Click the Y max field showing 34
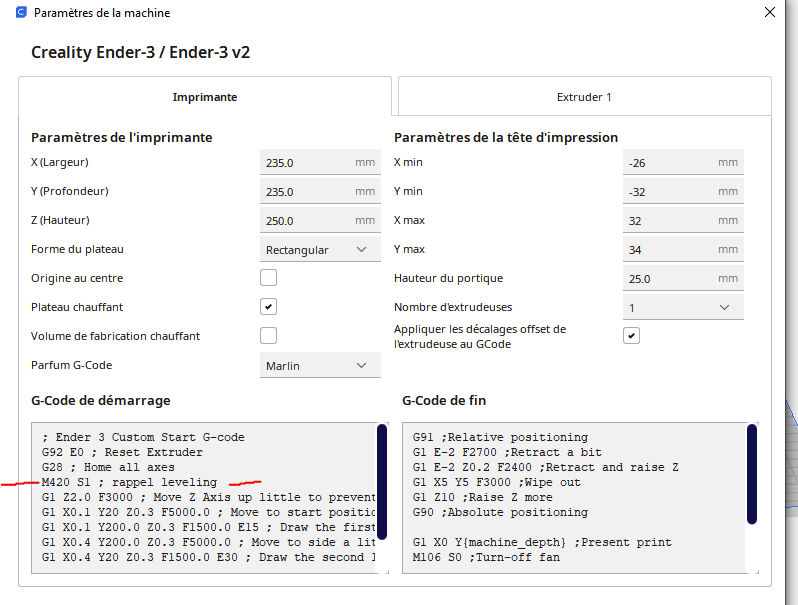 683,250
